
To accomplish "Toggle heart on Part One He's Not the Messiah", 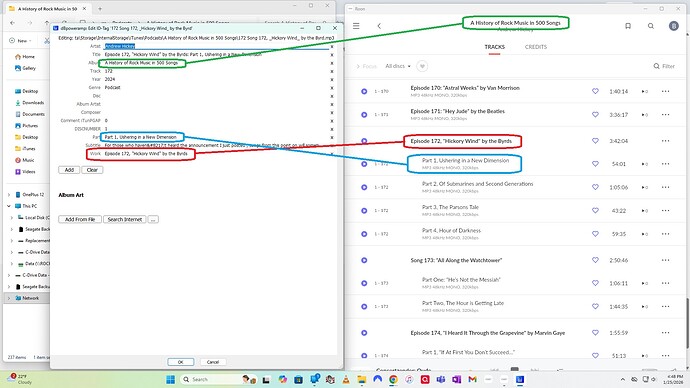I will 595,283.
